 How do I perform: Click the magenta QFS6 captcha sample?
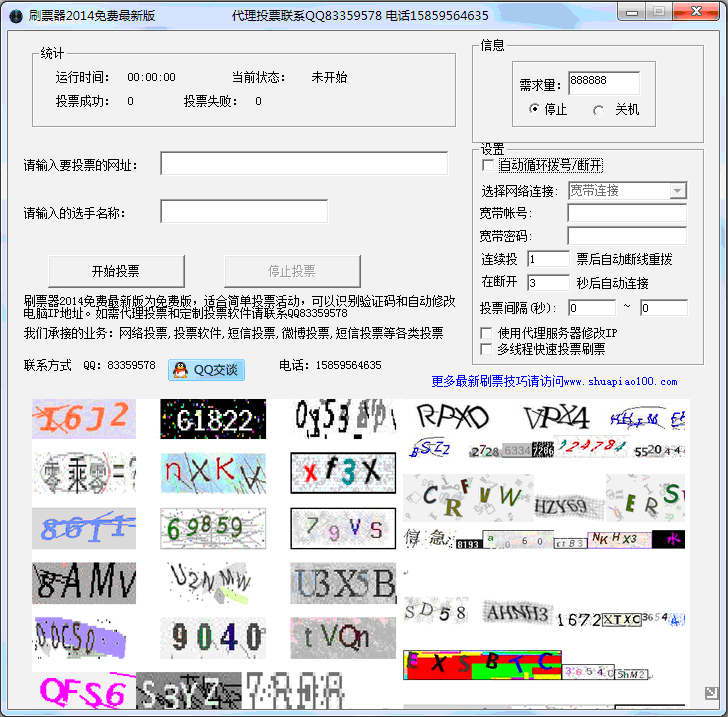point(84,691)
